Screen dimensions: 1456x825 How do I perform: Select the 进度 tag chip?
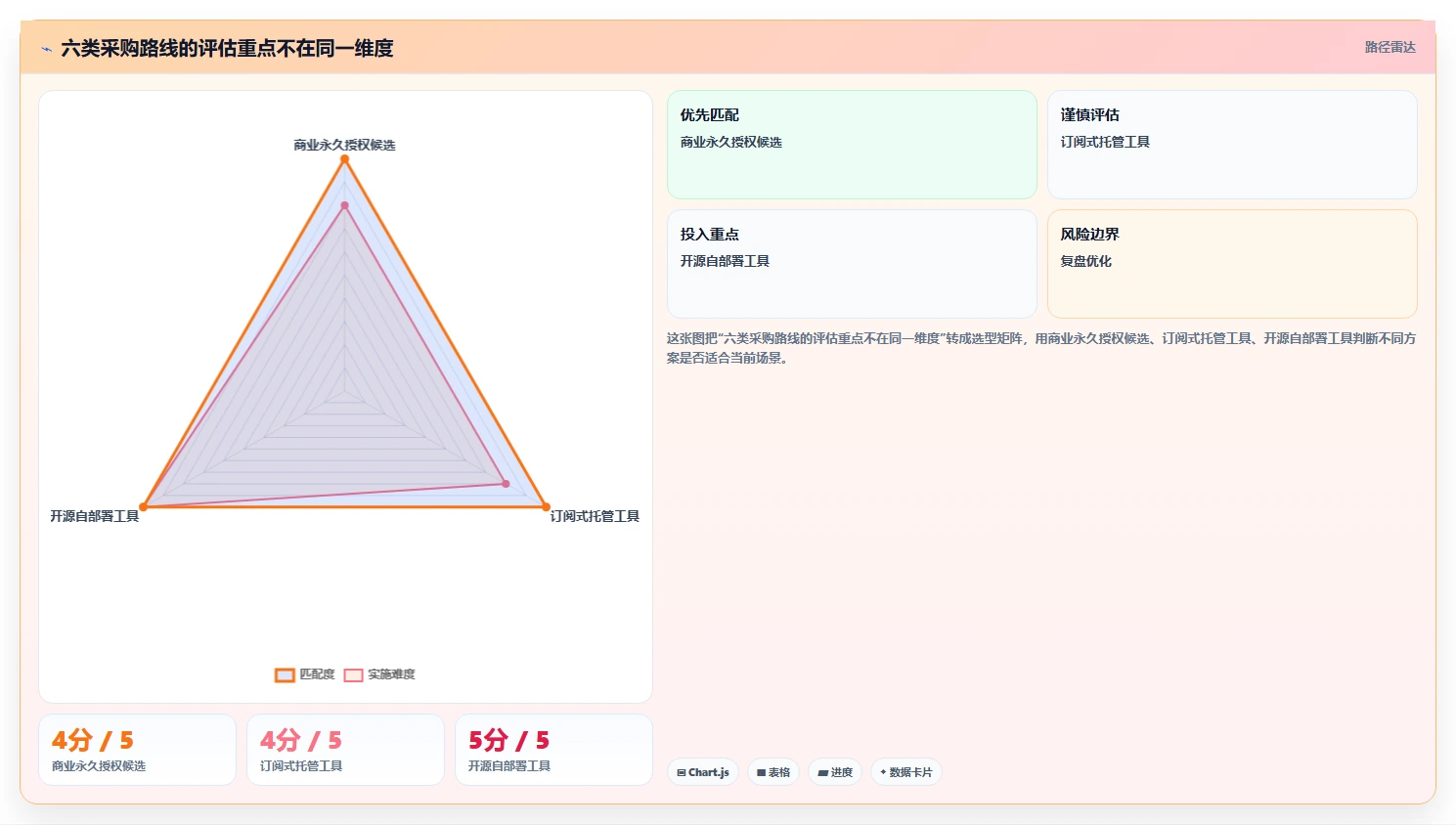pos(835,772)
